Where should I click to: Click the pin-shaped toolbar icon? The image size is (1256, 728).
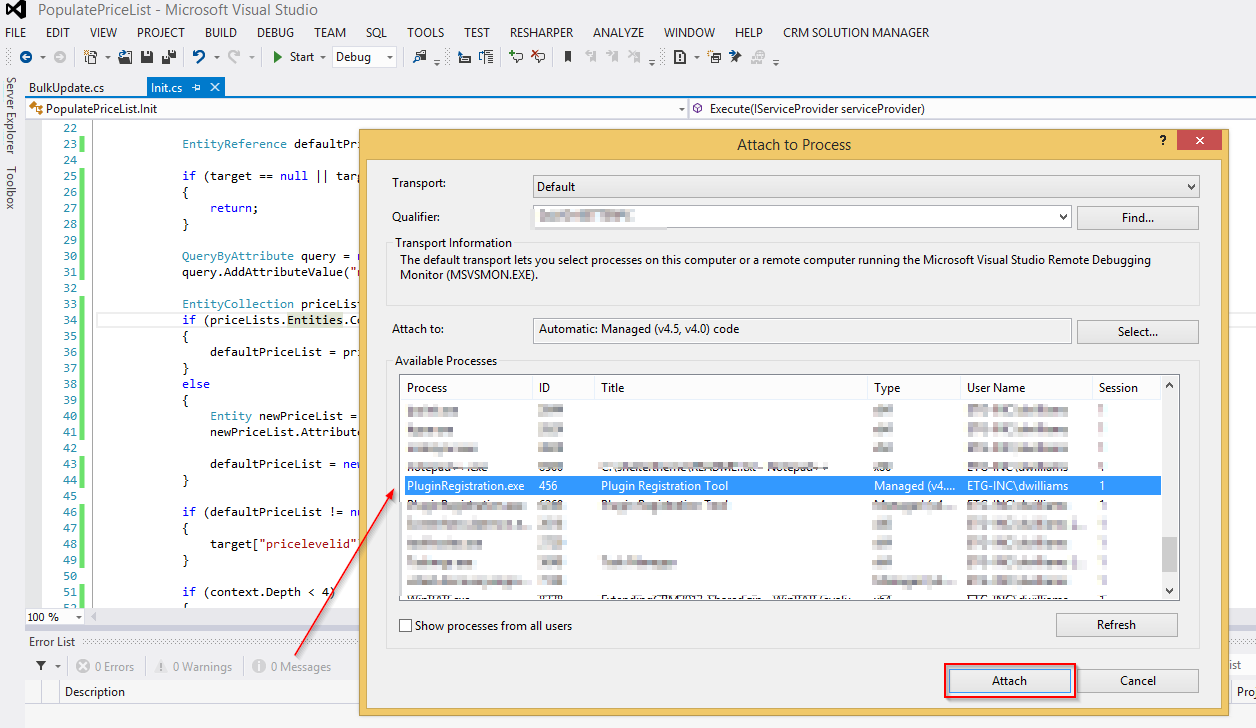click(735, 57)
